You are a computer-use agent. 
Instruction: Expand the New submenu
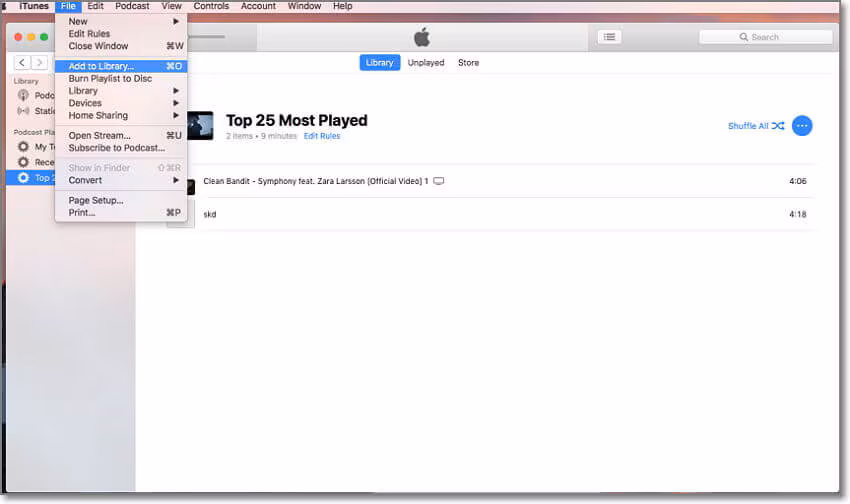[x=121, y=22]
